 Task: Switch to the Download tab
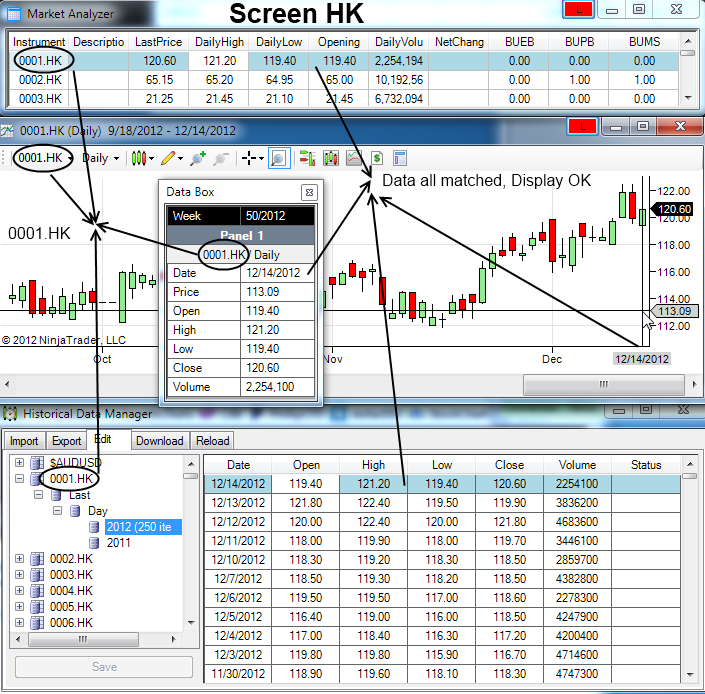pyautogui.click(x=160, y=441)
